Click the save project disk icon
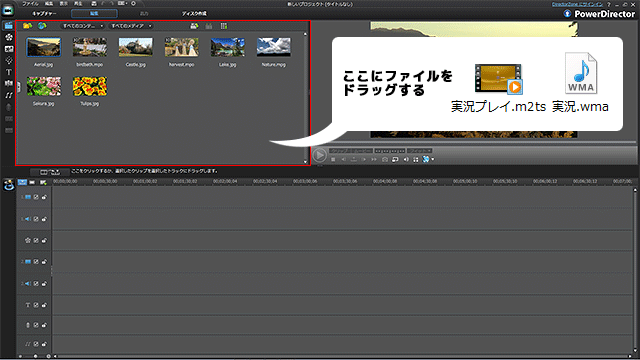Screen dimensions: 640x360 pyautogui.click(x=94, y=3)
